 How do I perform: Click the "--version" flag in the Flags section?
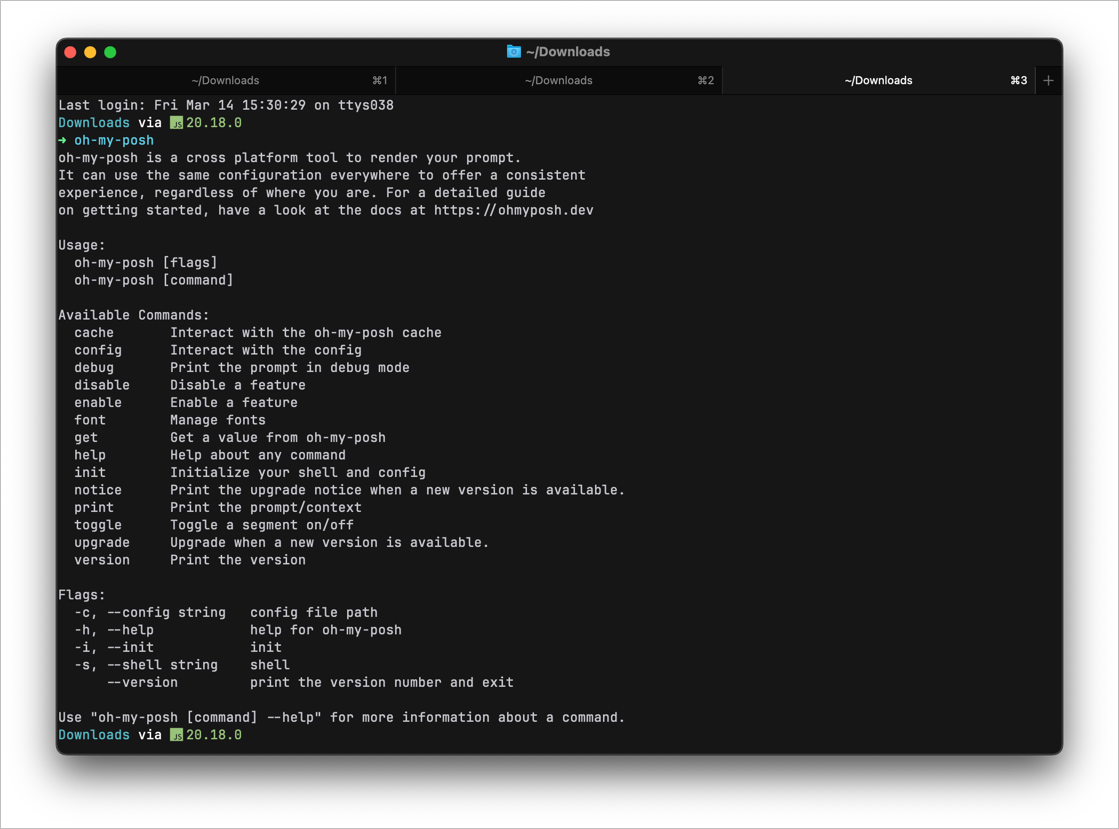142,683
